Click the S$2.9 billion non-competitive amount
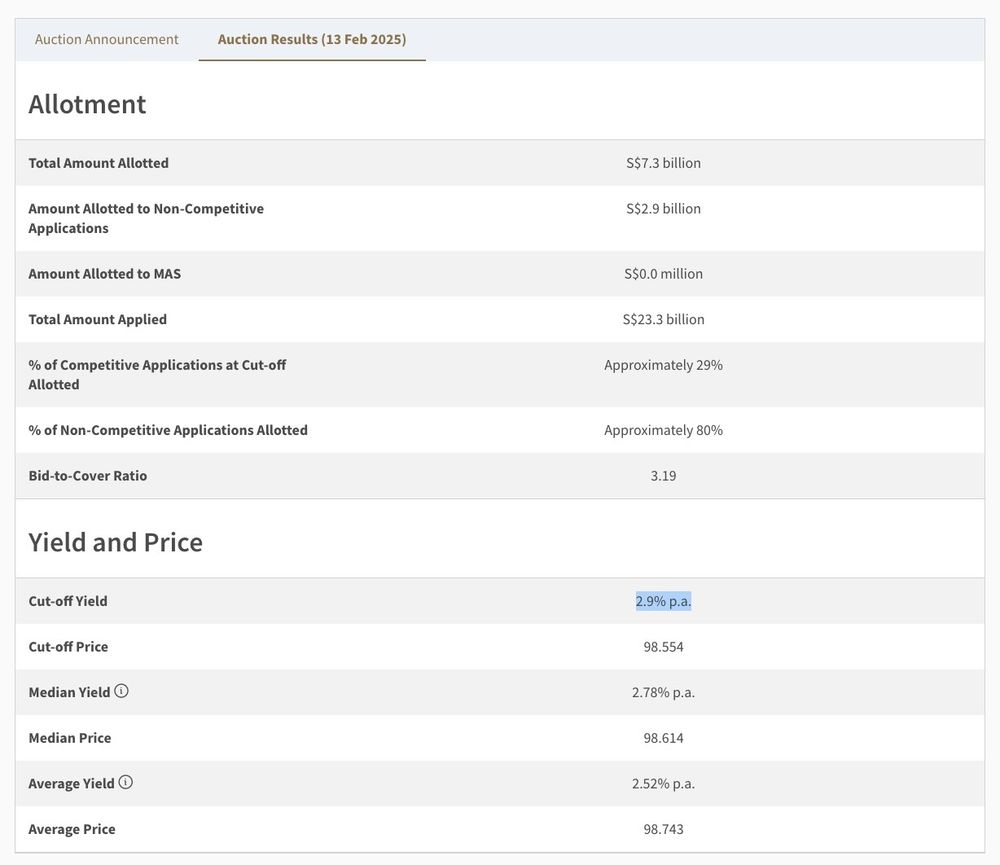1000x865 pixels. 663,209
